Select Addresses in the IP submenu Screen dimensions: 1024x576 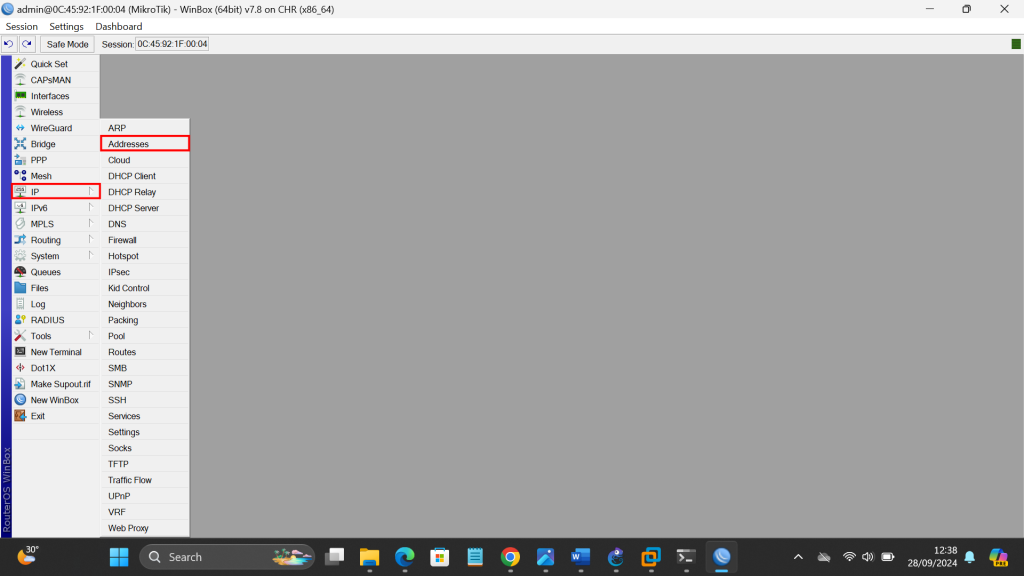(128, 144)
